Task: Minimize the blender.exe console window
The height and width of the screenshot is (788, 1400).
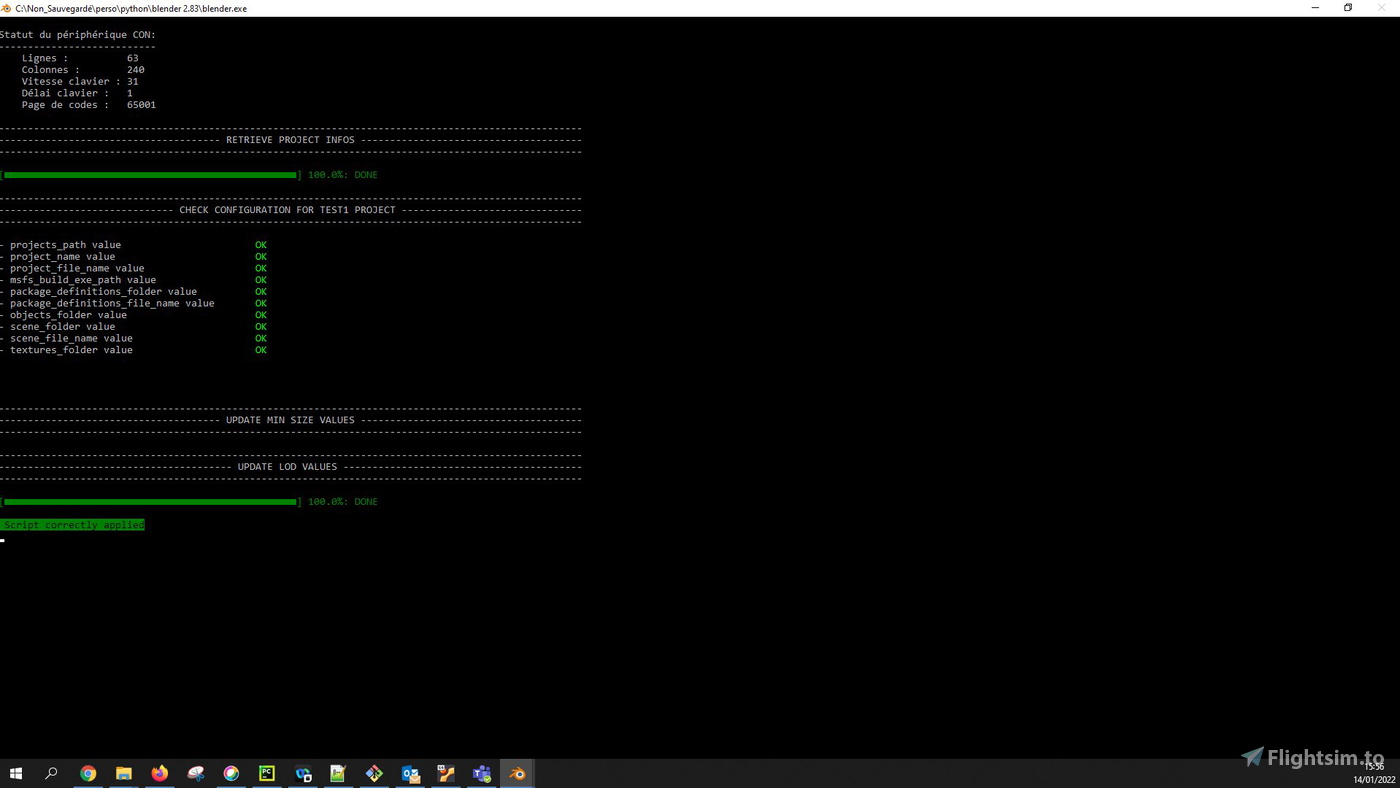Action: (x=1315, y=8)
